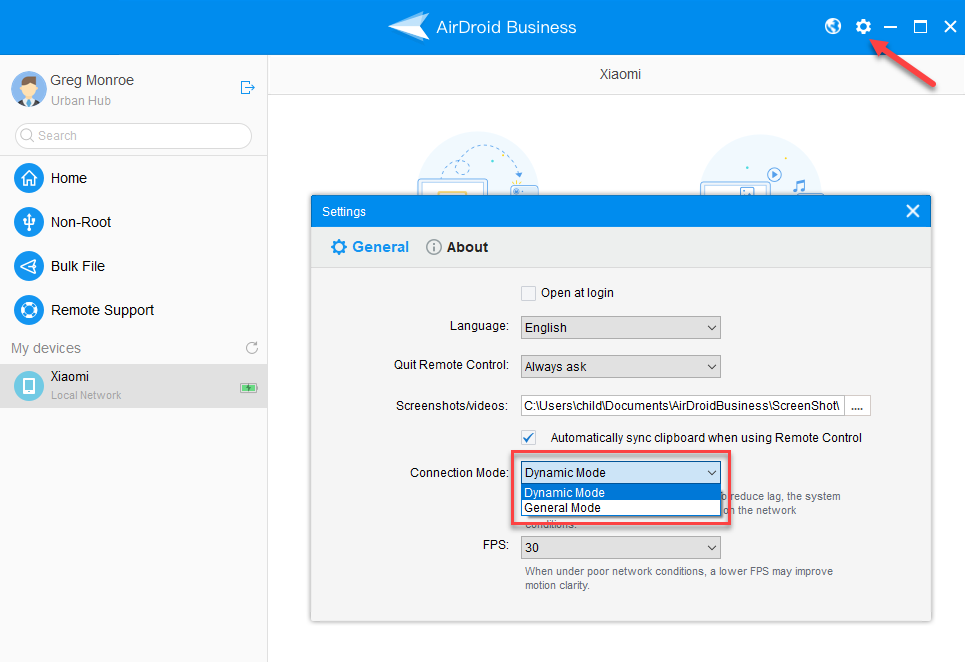Open the Bulk File section
Viewport: 965px width, 662px height.
coord(134,266)
